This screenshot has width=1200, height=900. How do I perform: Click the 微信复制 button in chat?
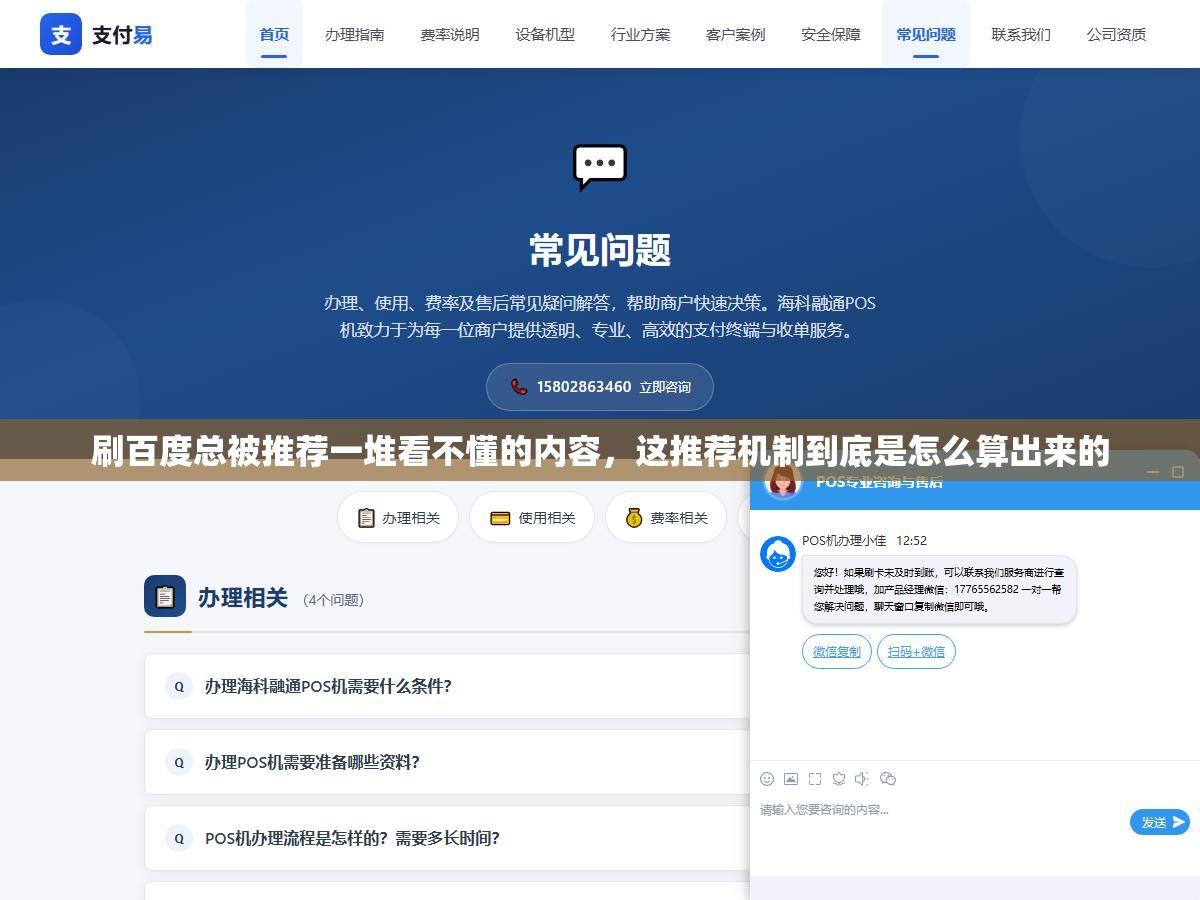pos(837,652)
